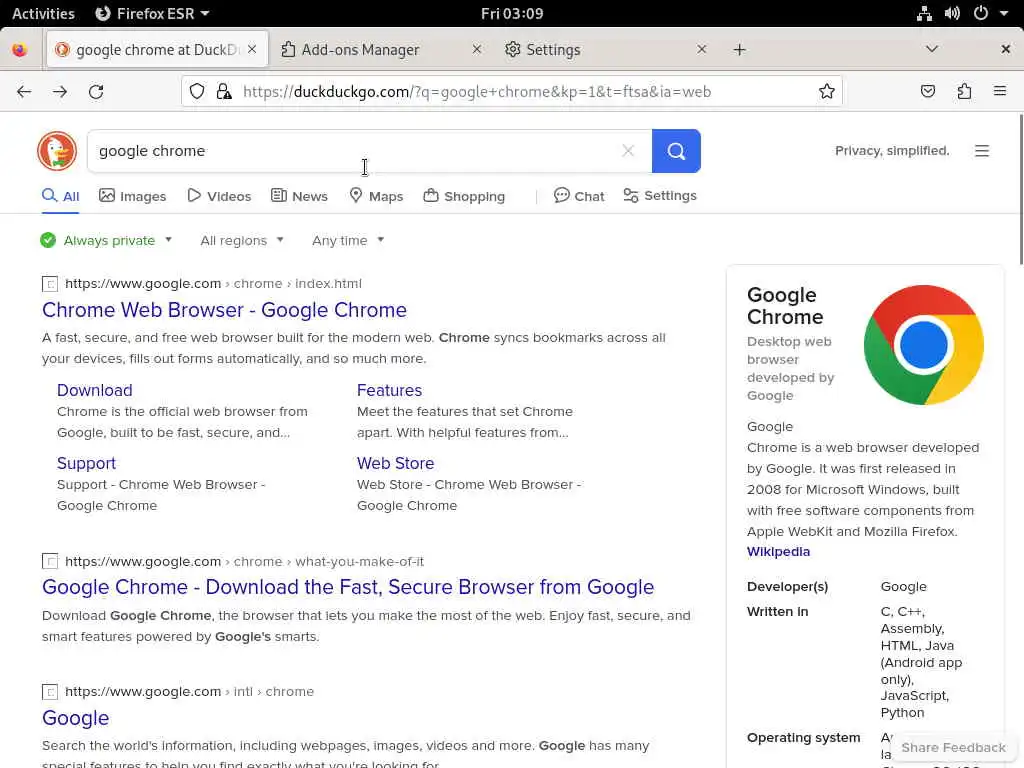1024x768 pixels.
Task: Open Firefox ESR app menu in top bar
Action: click(x=152, y=13)
